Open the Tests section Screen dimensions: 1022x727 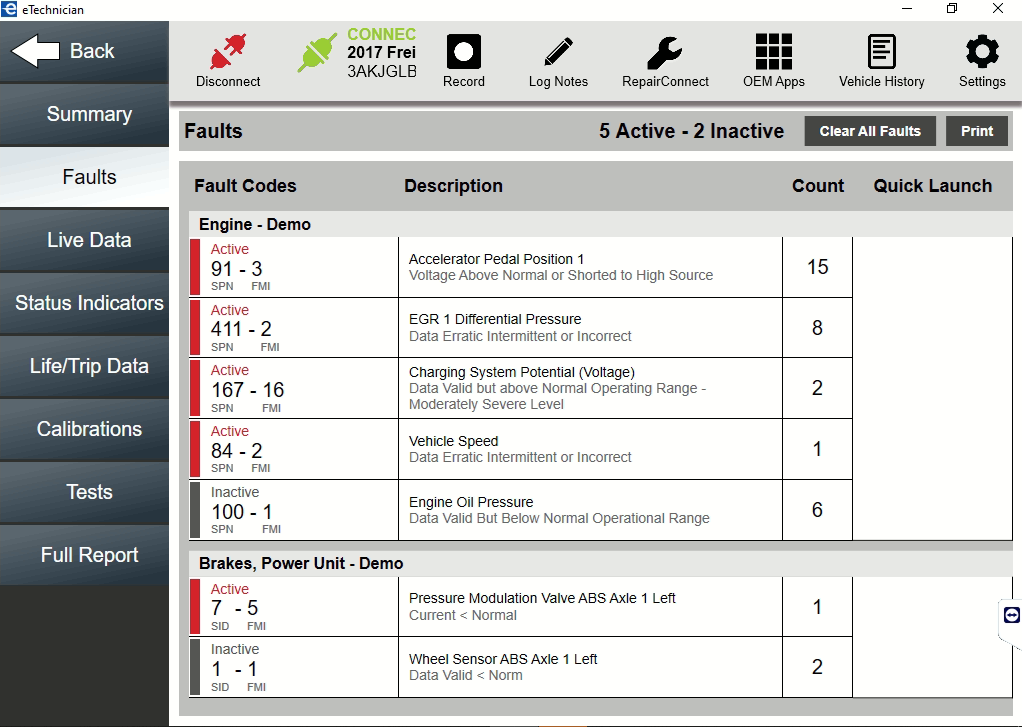tap(85, 492)
